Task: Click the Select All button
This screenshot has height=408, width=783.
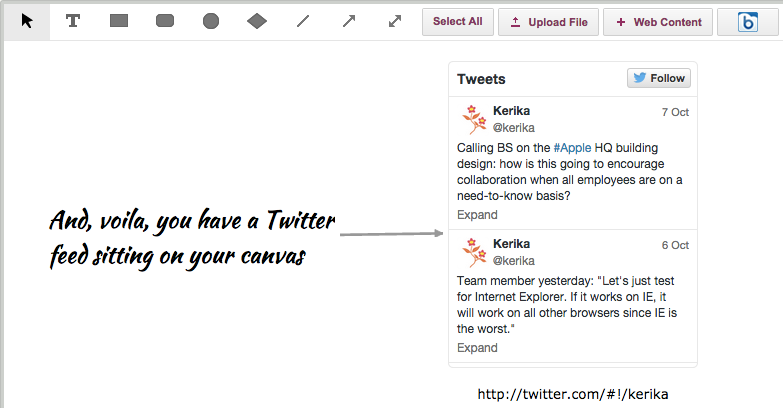Action: click(x=457, y=22)
